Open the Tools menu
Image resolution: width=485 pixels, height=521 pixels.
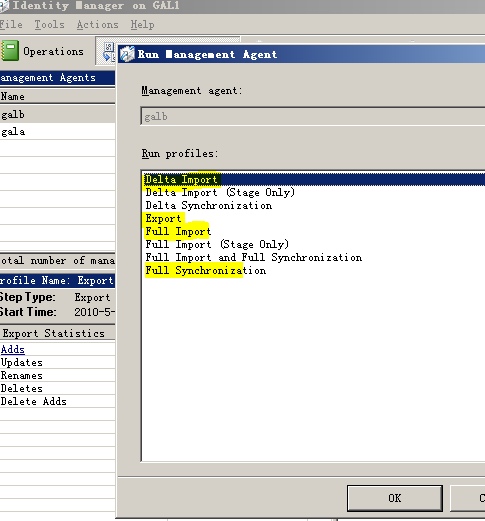click(50, 24)
